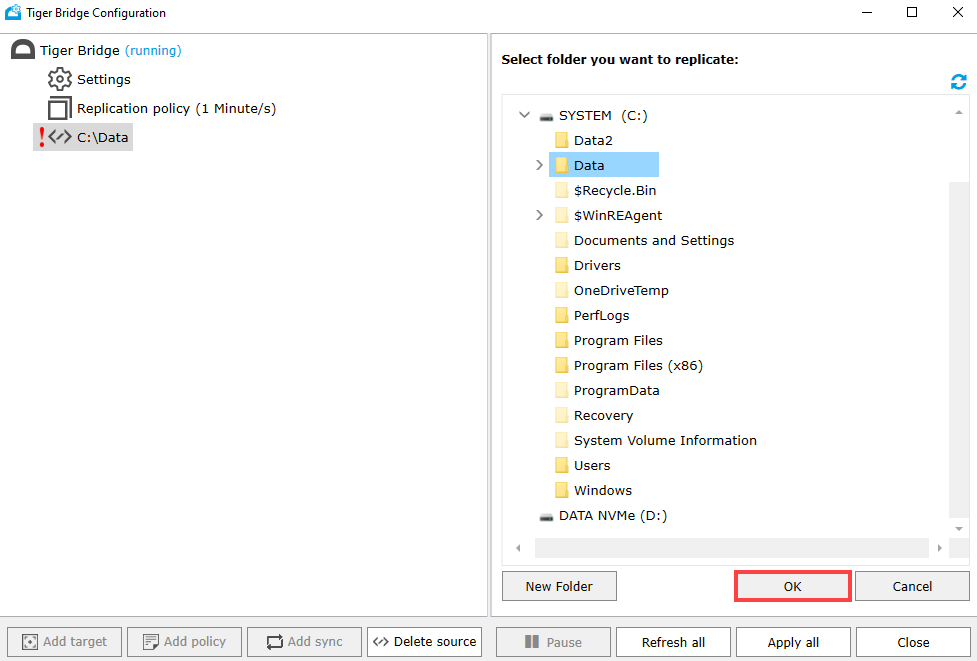Viewport: 977px width, 661px height.
Task: Click Apply all
Action: [793, 642]
